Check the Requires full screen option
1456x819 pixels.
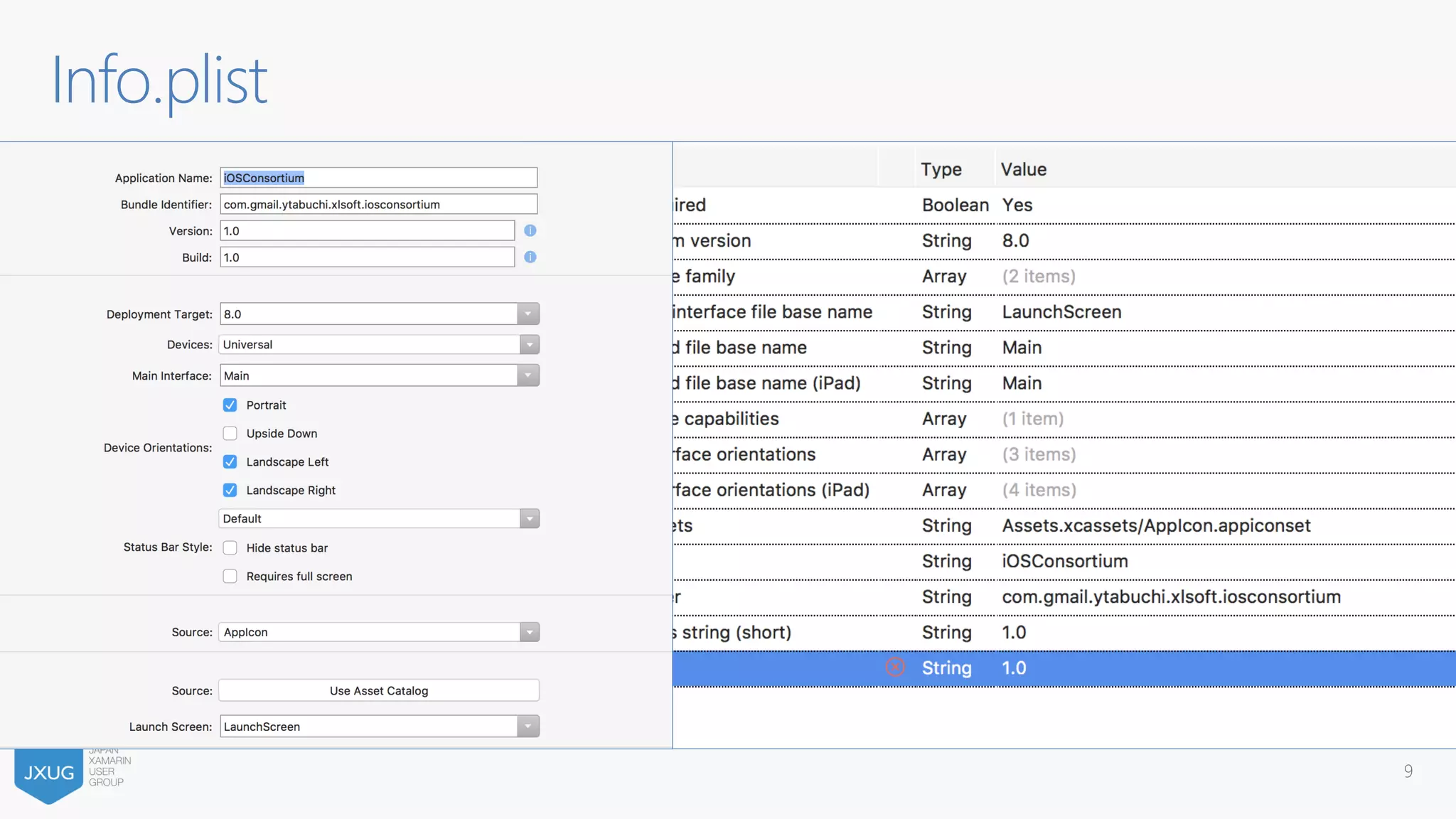pyautogui.click(x=230, y=577)
